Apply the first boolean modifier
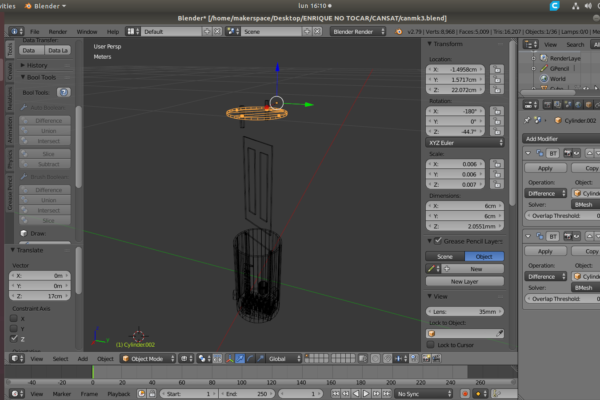This screenshot has height=400, width=600. (545, 168)
